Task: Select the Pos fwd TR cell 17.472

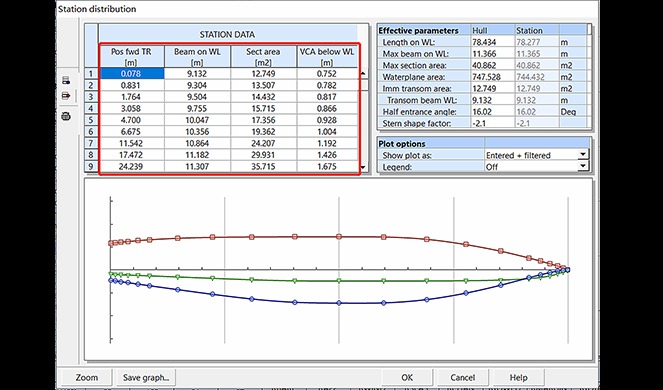Action: 132,155
